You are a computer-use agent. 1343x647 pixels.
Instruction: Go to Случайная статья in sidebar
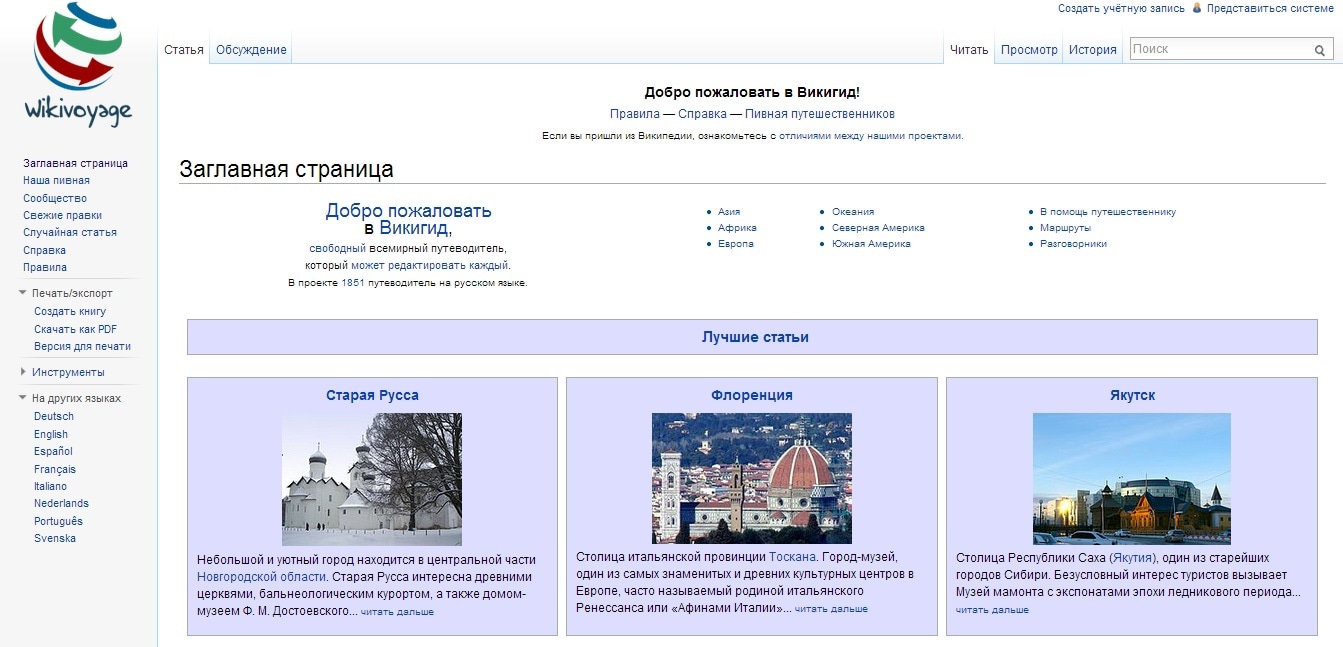pos(70,232)
